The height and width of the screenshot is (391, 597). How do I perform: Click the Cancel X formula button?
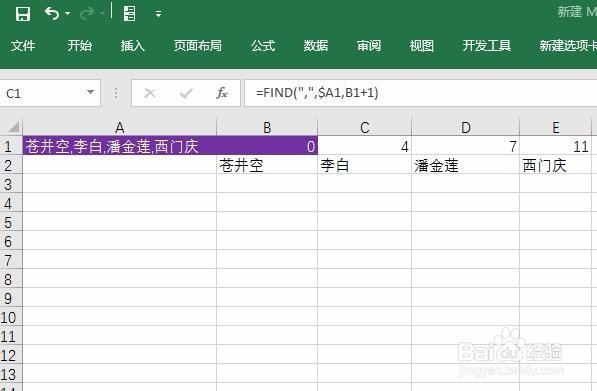point(150,93)
